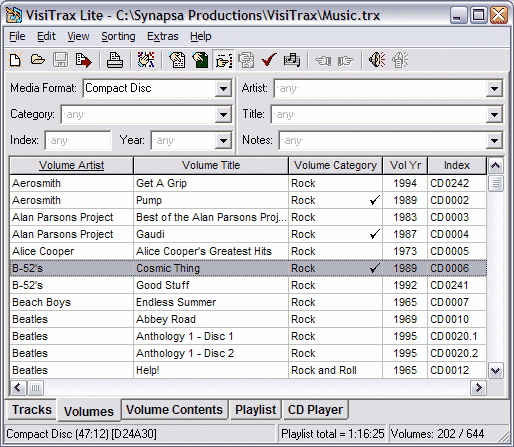Click the horizontal scrollbar thumb
Image resolution: width=514 pixels, height=447 pixels.
[35, 388]
